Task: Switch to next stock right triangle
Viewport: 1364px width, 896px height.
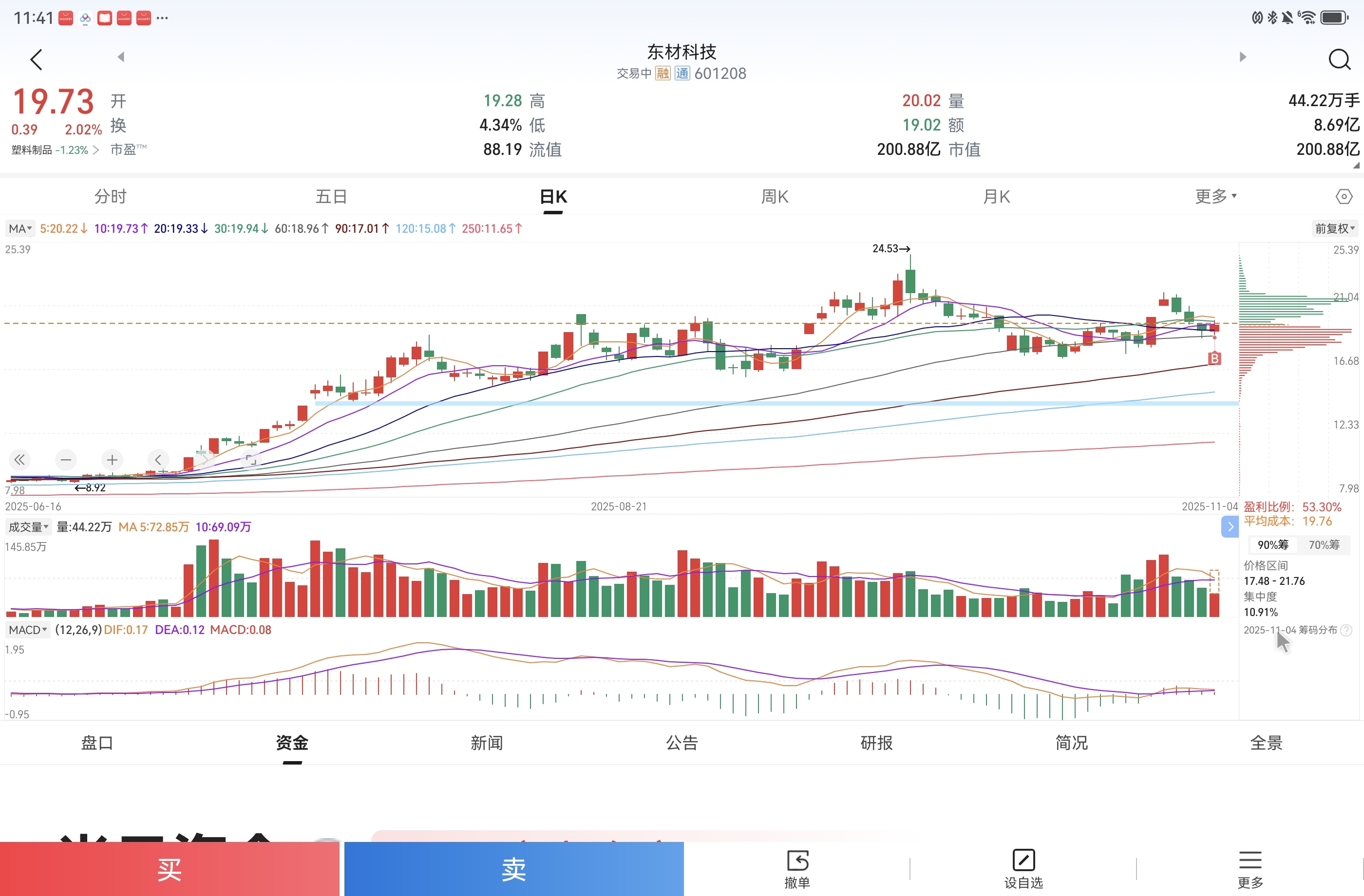Action: [1243, 56]
